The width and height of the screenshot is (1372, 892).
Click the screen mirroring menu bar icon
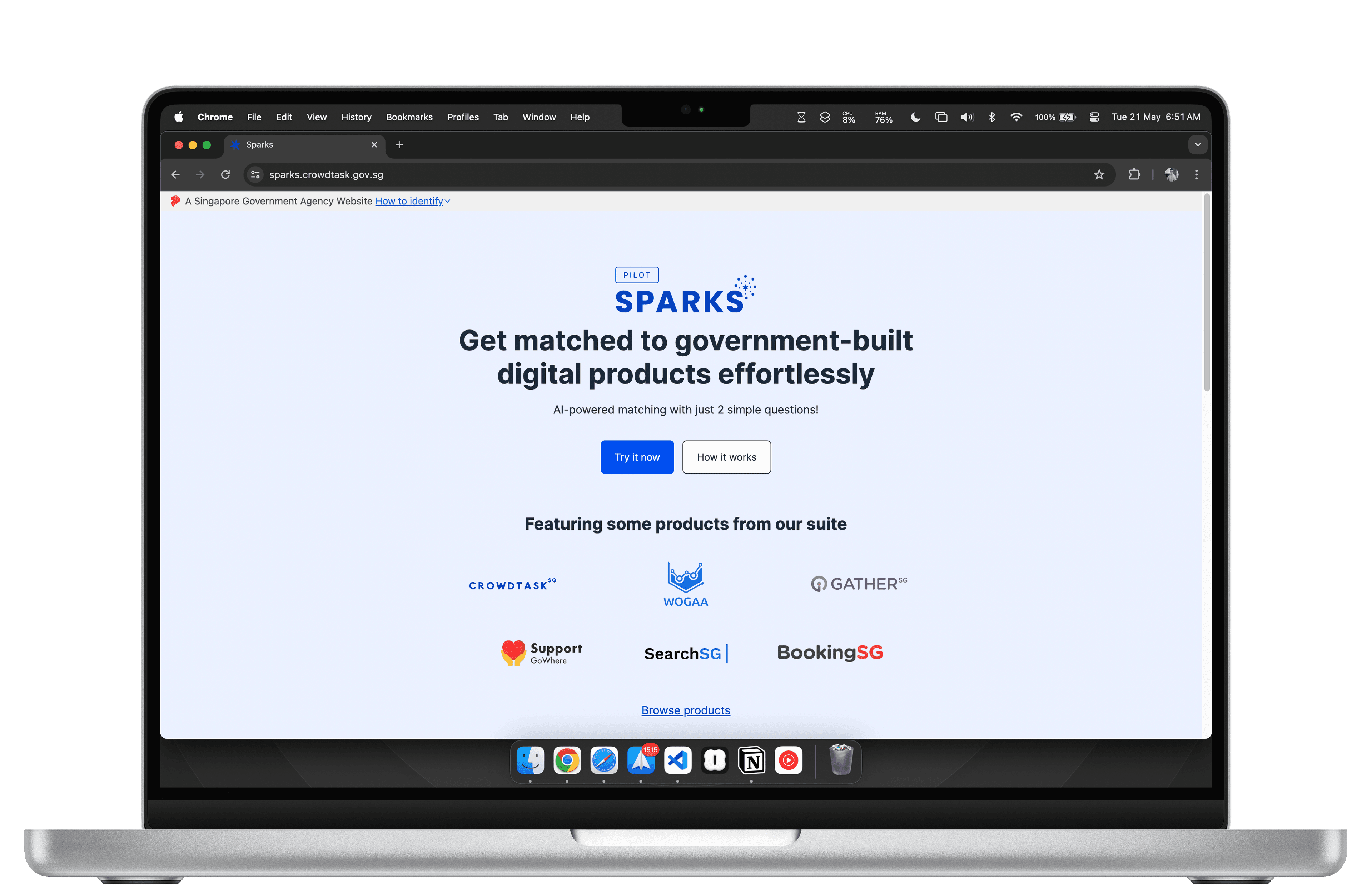click(941, 117)
